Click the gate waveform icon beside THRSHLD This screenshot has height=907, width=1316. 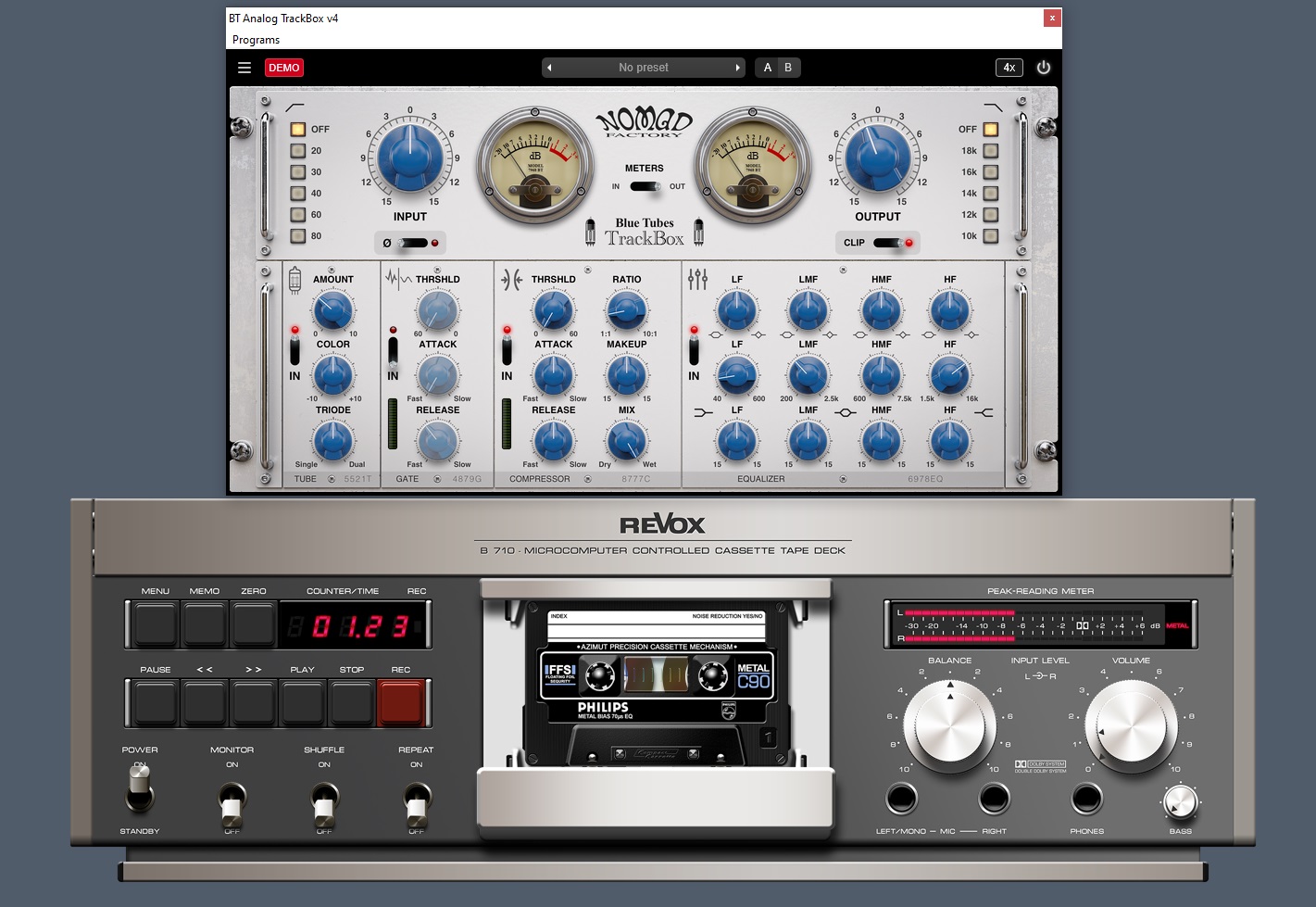click(398, 278)
